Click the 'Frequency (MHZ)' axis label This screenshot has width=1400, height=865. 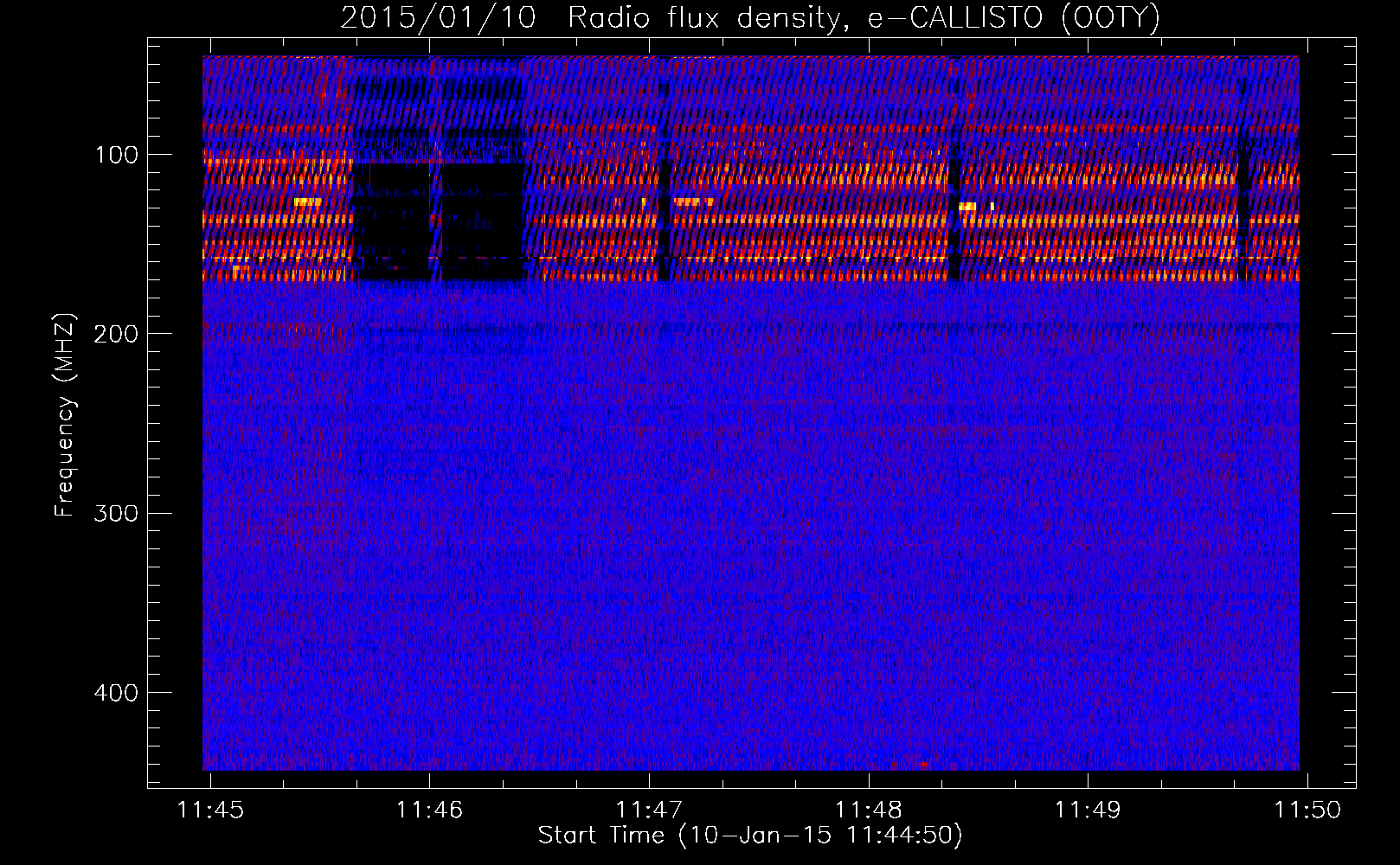tap(65, 415)
